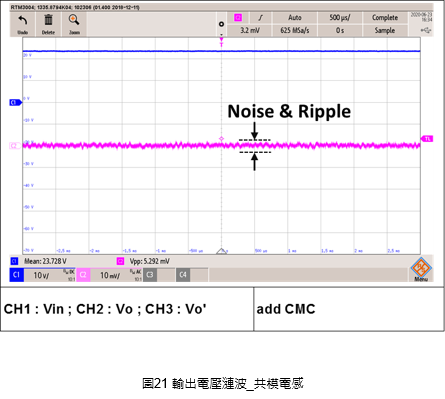Click the pink TL trigger level marker

click(427, 139)
